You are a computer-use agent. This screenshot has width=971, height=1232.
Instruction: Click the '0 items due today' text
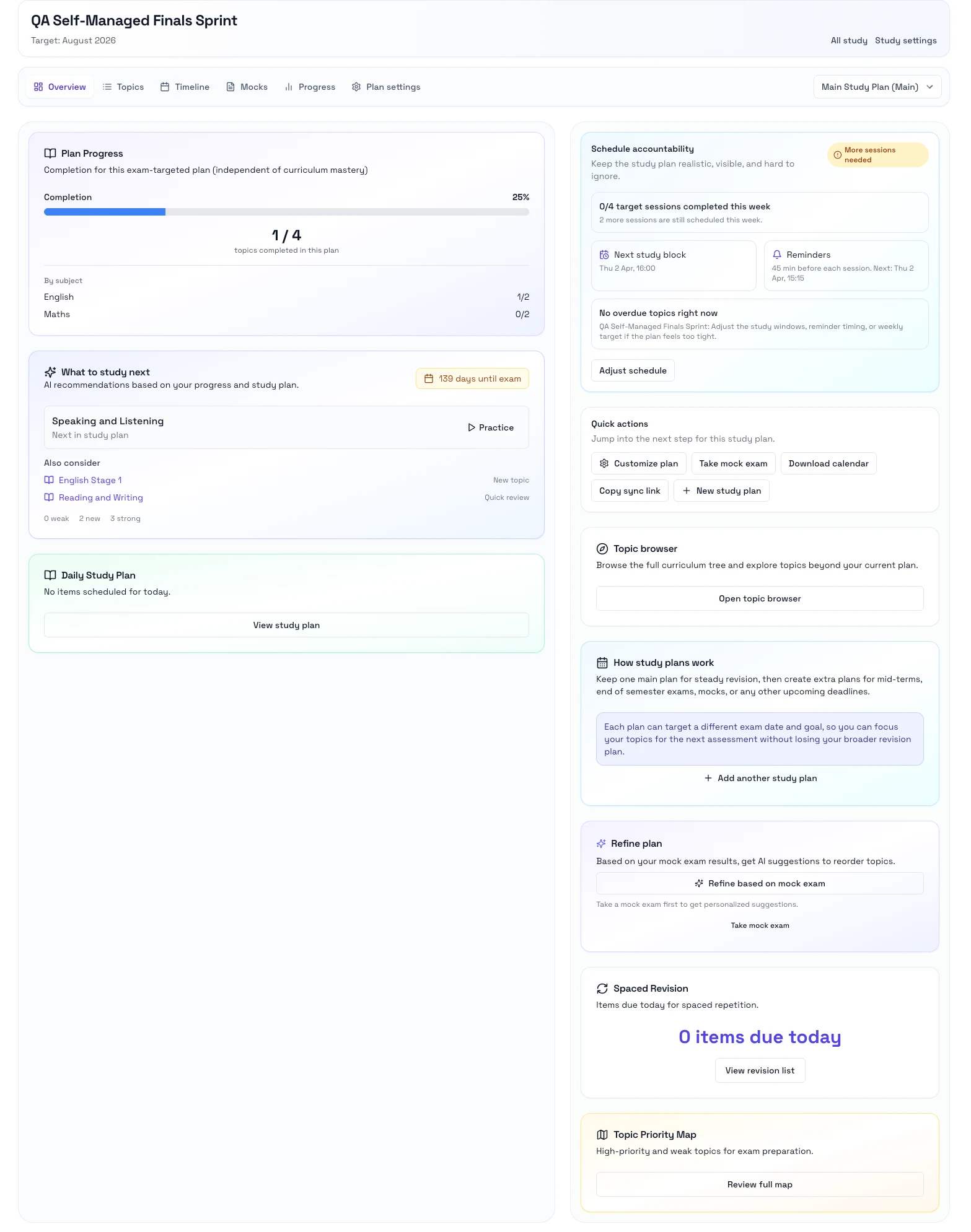click(x=760, y=1037)
